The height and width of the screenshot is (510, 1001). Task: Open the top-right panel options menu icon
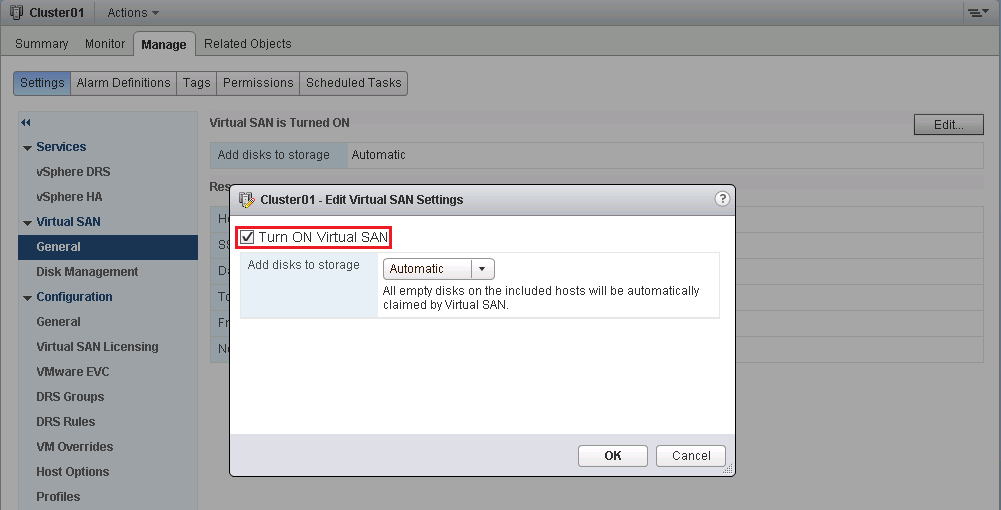pos(975,13)
